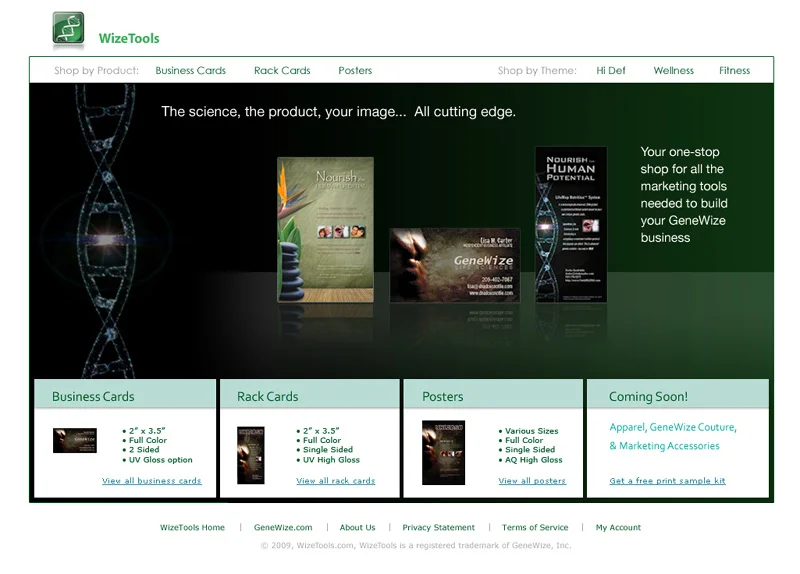
Task: Open the poster thumbnail in the panel
Action: [443, 453]
